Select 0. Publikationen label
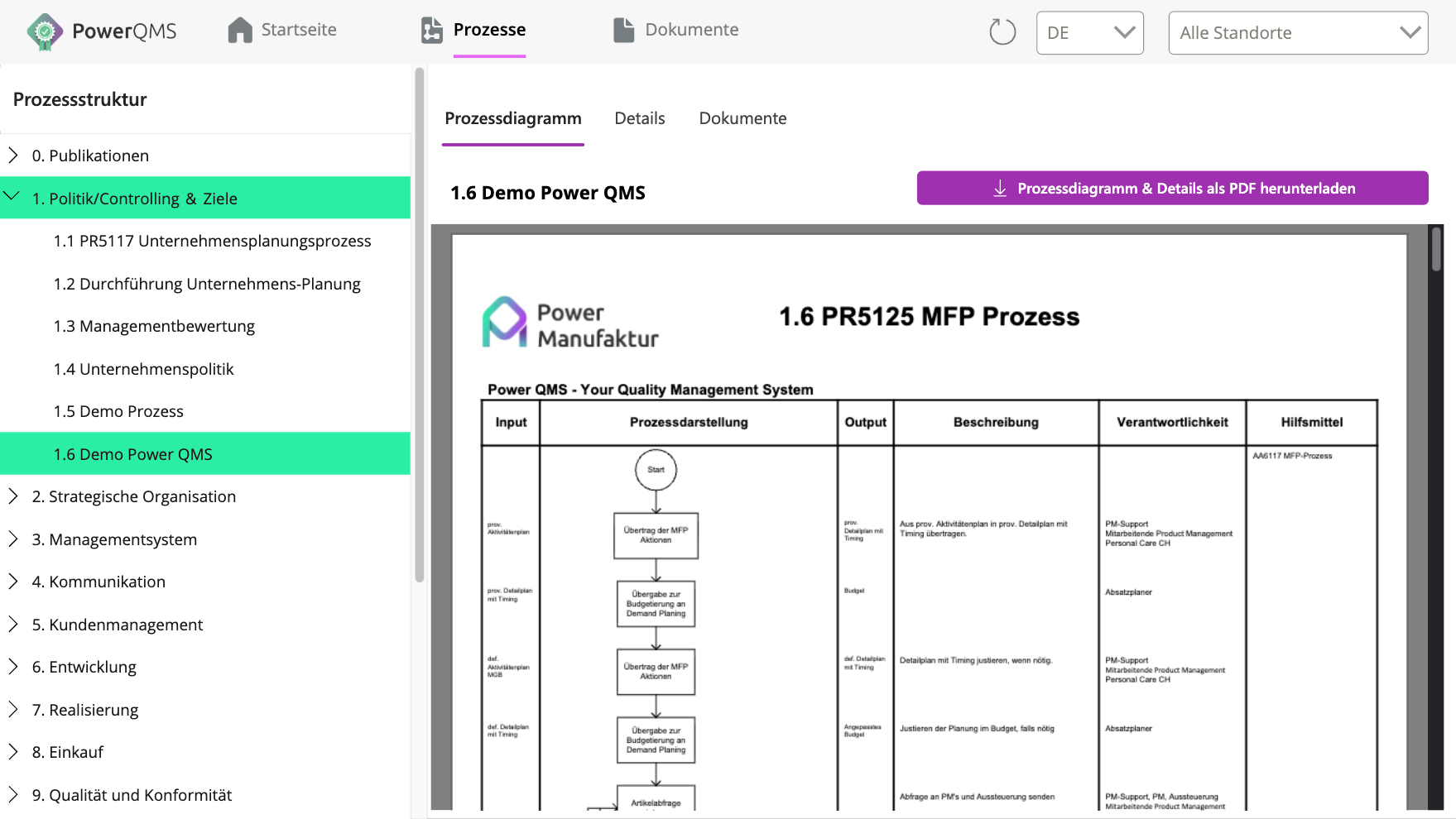The width and height of the screenshot is (1456, 819). [90, 156]
